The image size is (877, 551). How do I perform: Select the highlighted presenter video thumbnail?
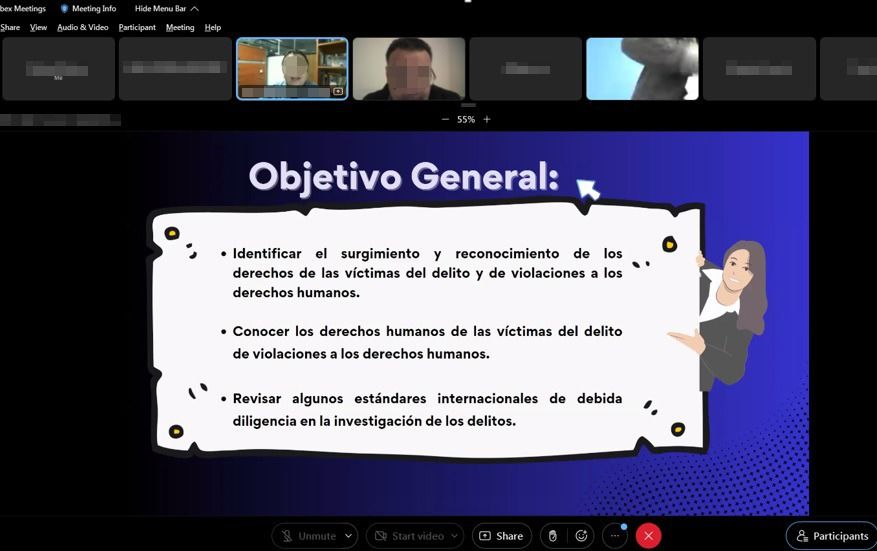point(292,66)
